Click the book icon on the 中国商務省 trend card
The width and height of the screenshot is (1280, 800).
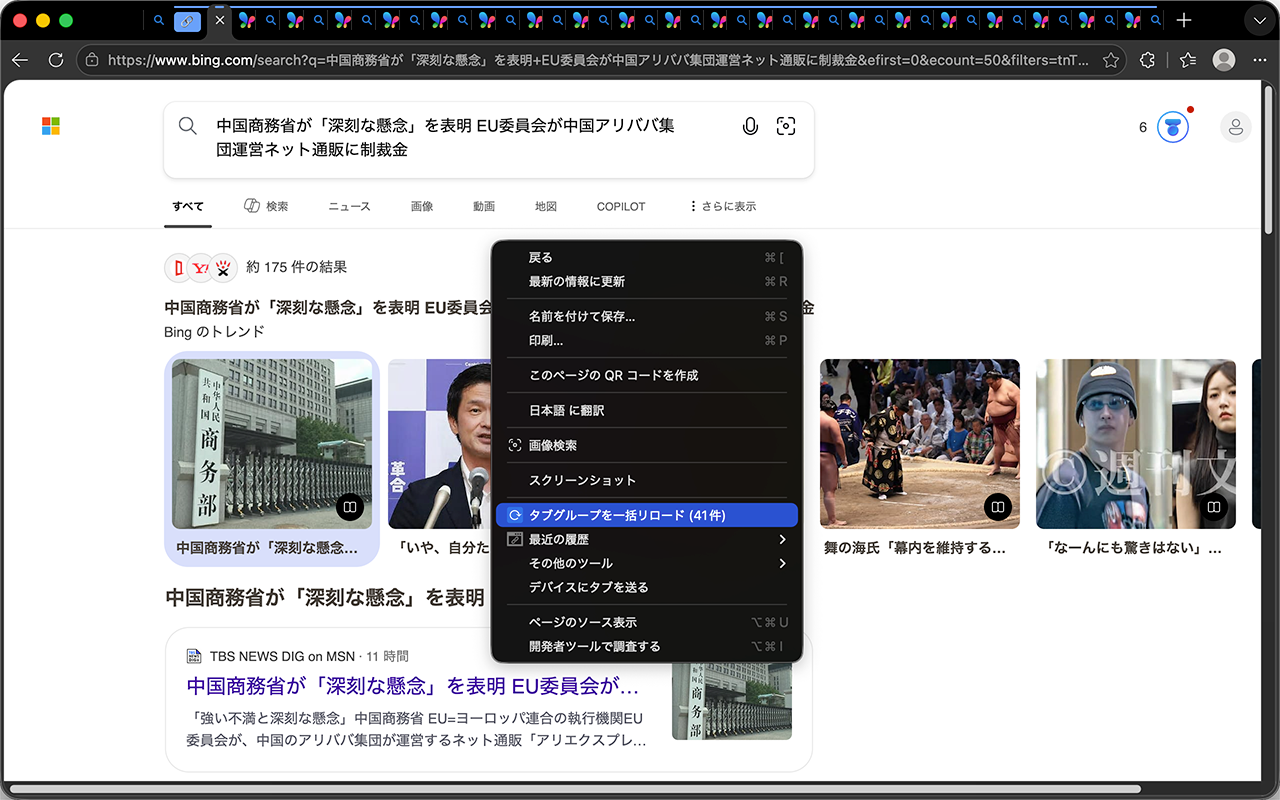click(x=349, y=507)
